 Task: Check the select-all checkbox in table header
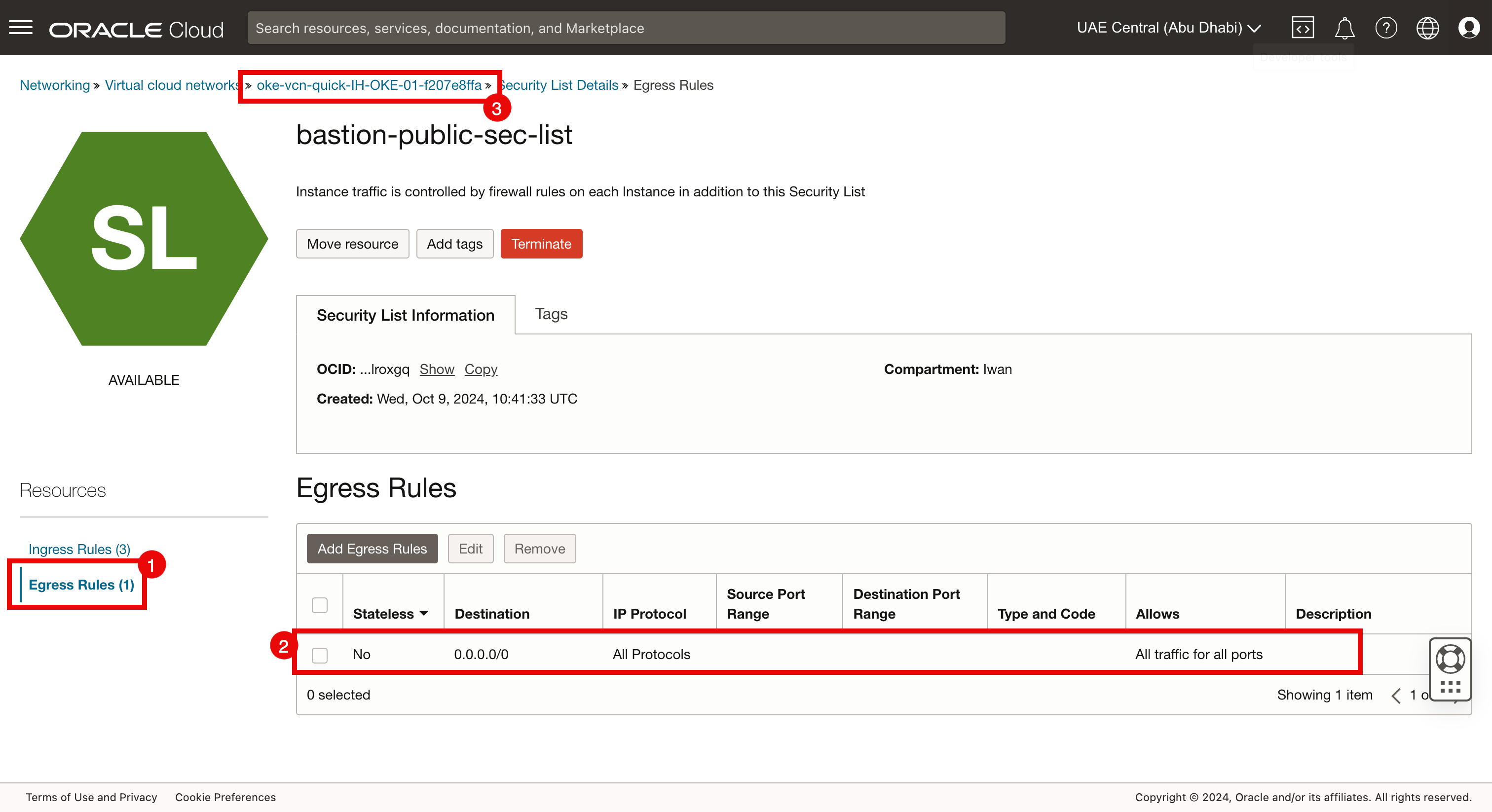pyautogui.click(x=319, y=605)
